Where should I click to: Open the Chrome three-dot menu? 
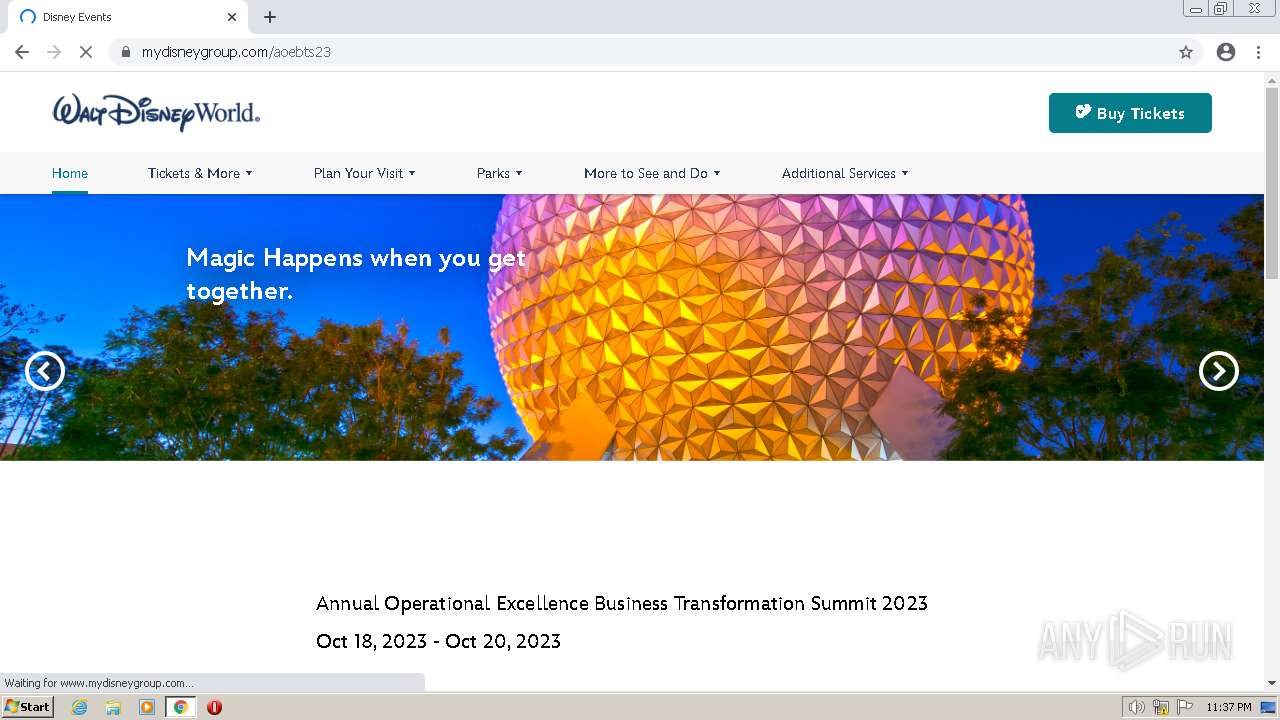point(1258,52)
